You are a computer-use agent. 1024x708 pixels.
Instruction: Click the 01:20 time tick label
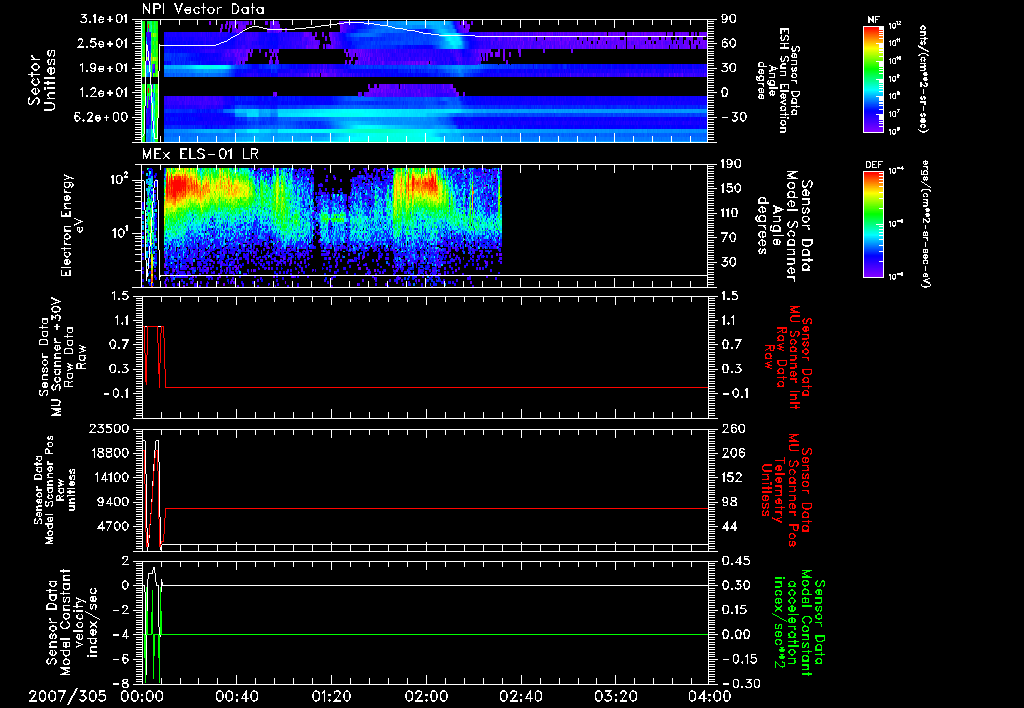(331, 696)
